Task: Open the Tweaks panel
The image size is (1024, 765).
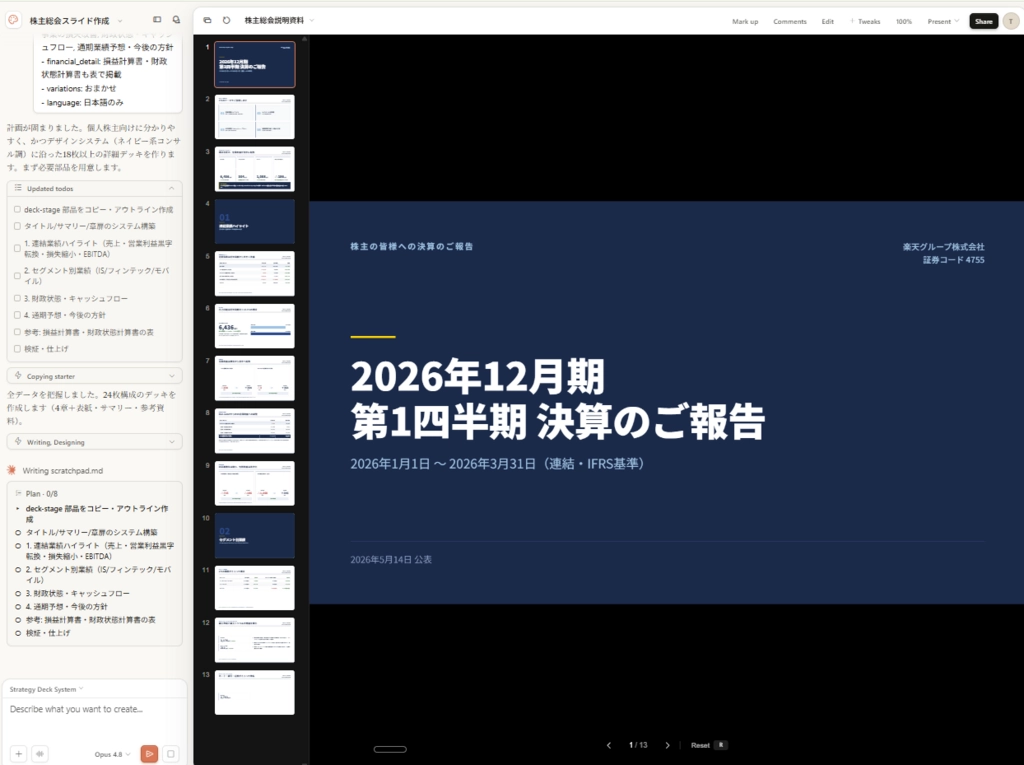Action: [x=865, y=22]
